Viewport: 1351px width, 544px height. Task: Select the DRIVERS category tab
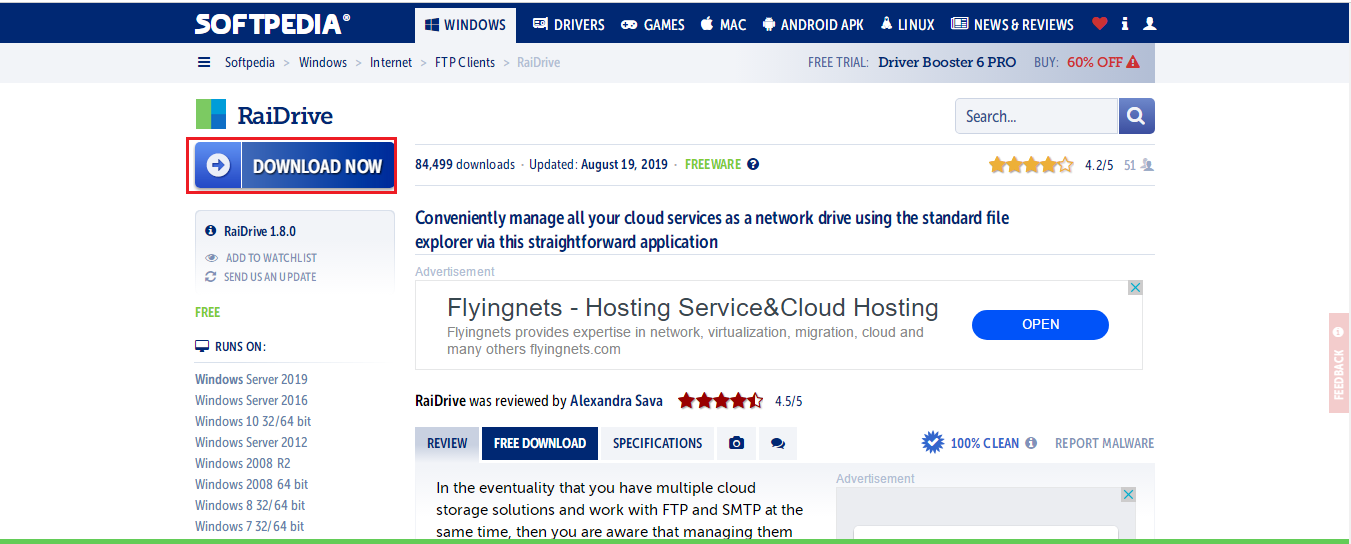click(x=568, y=25)
